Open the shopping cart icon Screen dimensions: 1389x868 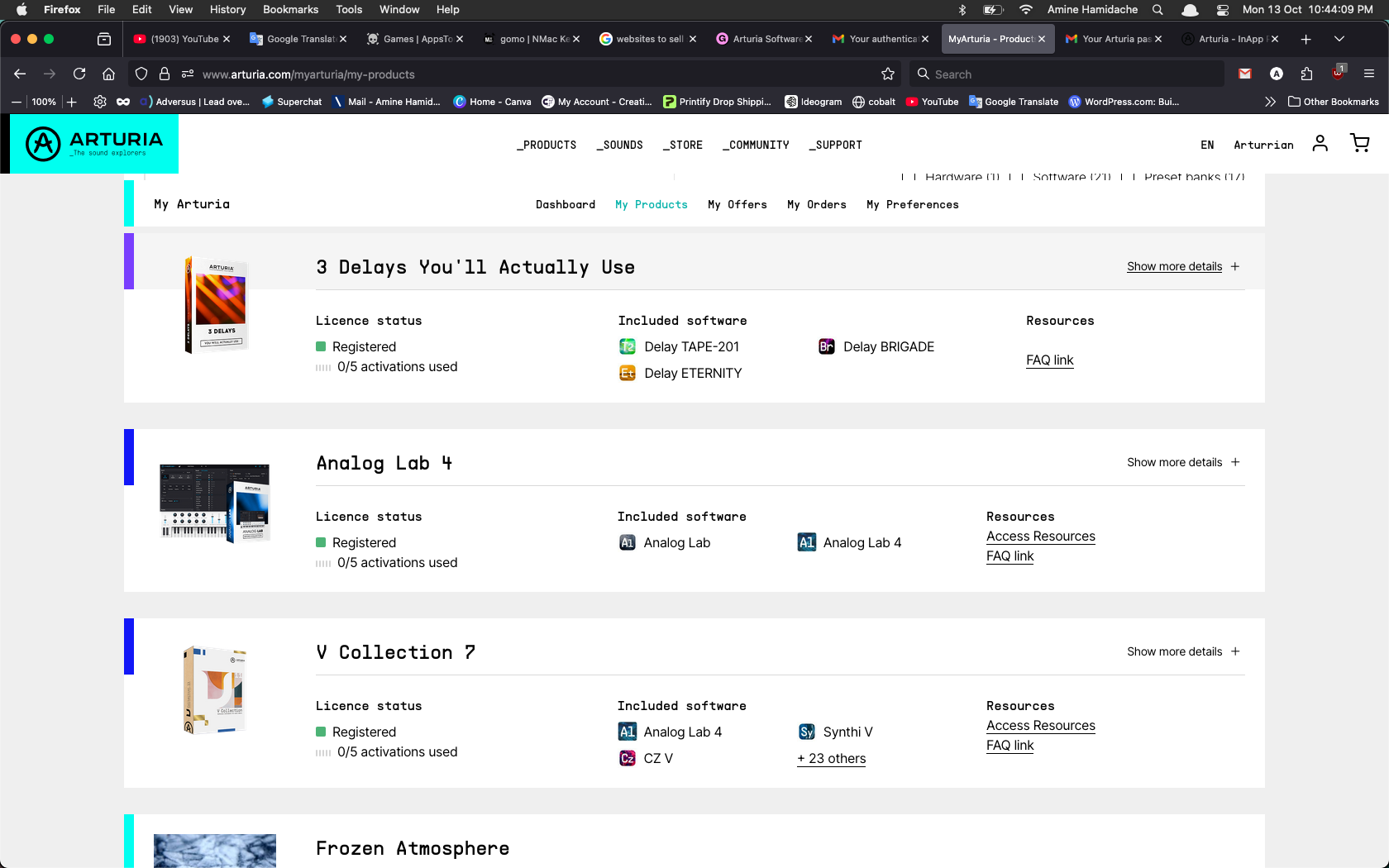(x=1359, y=144)
